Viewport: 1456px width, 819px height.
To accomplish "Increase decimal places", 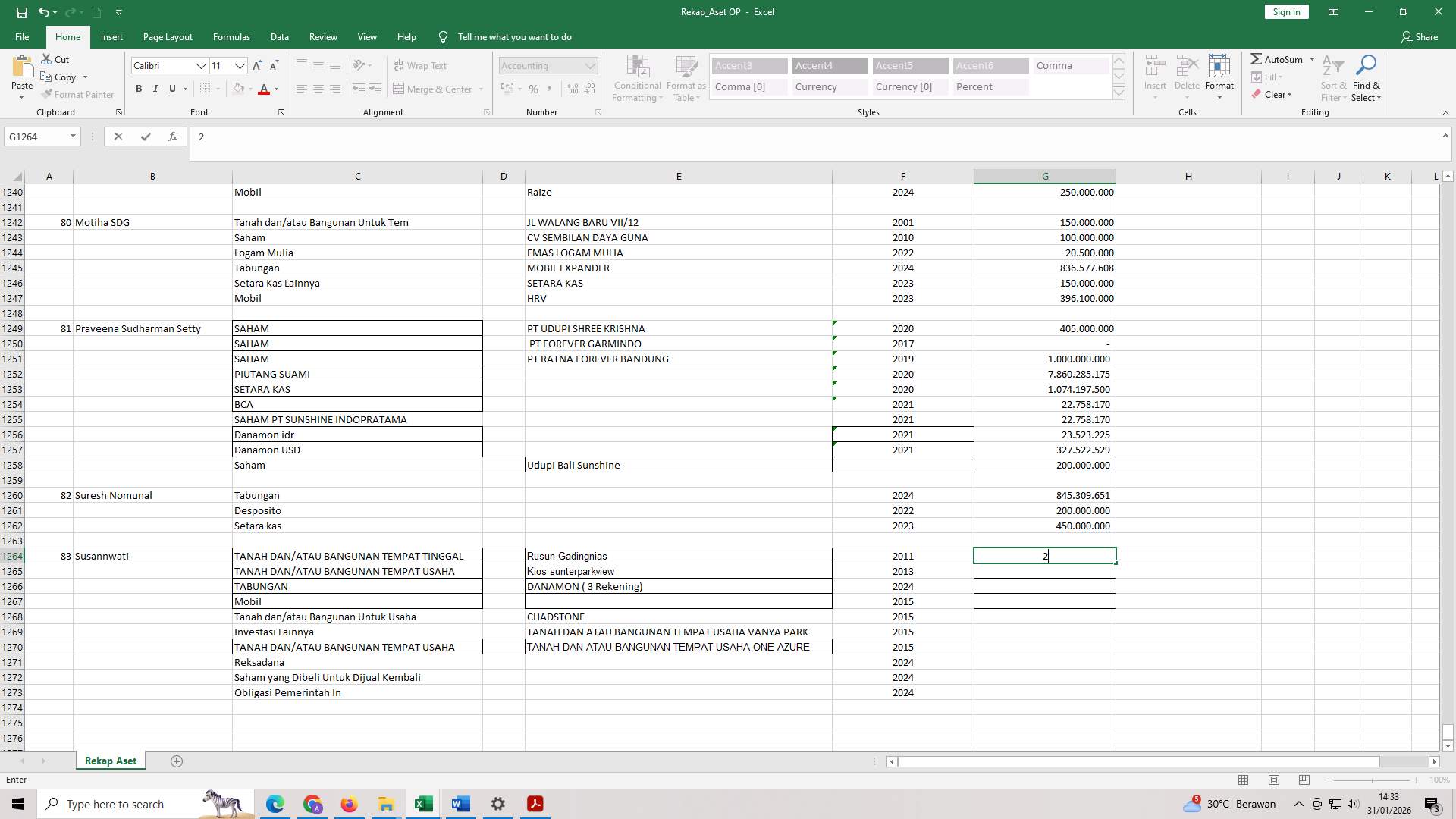I will pos(572,89).
